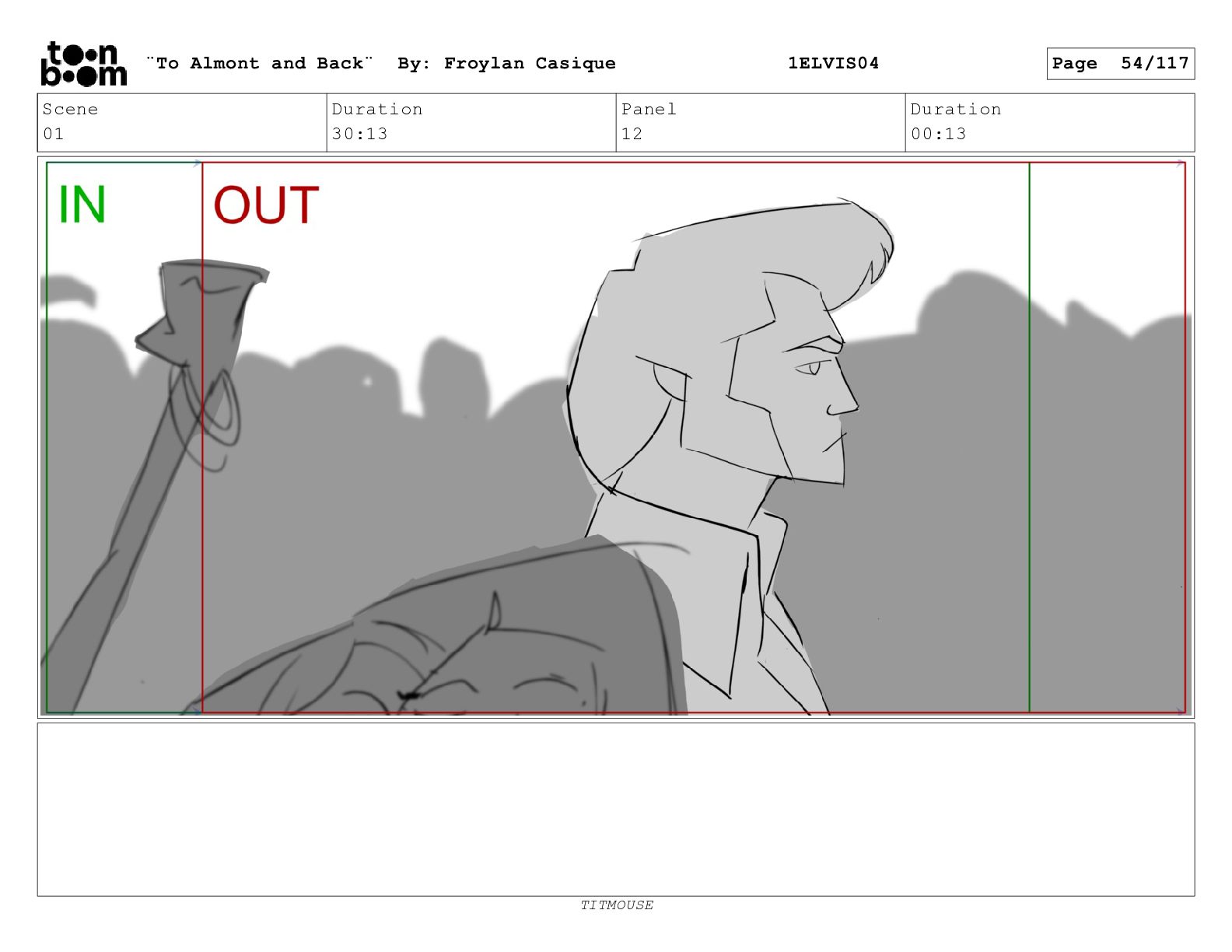The image size is (1232, 952).
Task: Select the green IN camera label
Action: click(82, 205)
